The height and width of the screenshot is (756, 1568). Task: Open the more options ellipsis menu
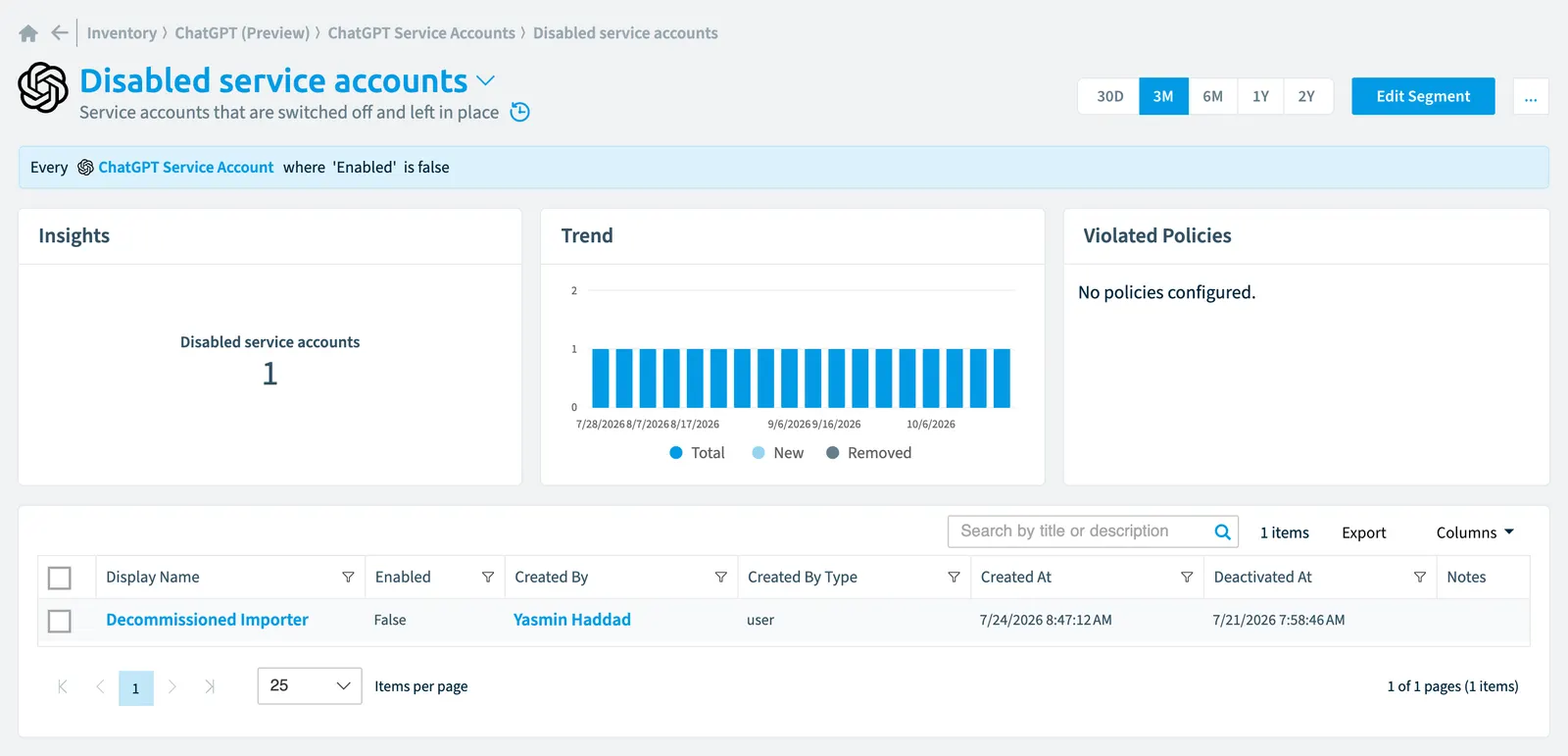[x=1531, y=96]
